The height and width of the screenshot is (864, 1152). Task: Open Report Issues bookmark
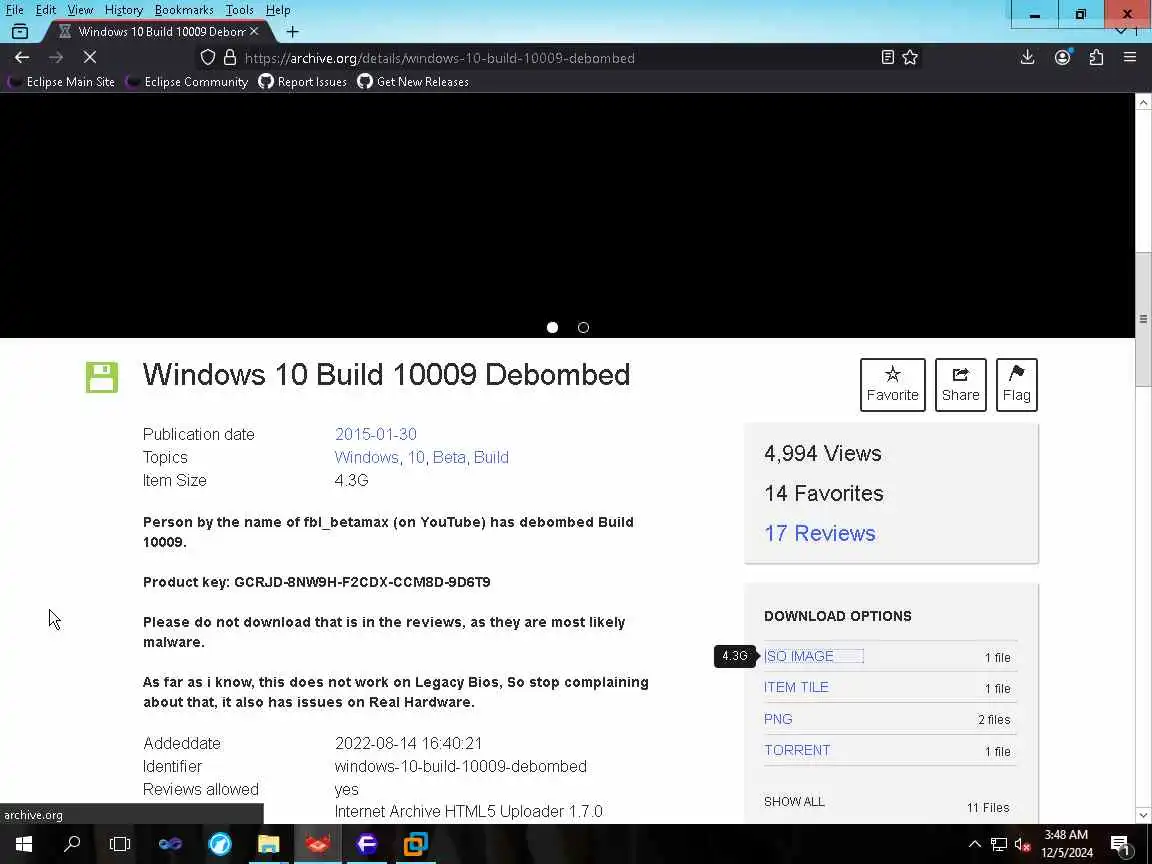(303, 82)
